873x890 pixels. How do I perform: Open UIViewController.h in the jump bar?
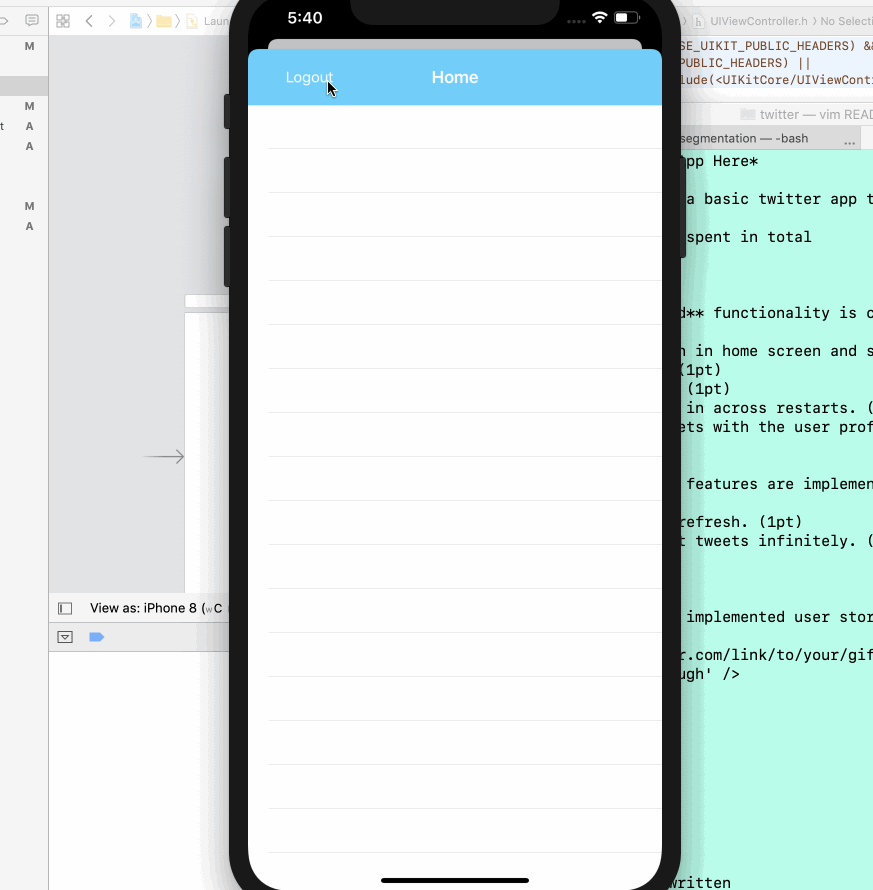(x=758, y=21)
